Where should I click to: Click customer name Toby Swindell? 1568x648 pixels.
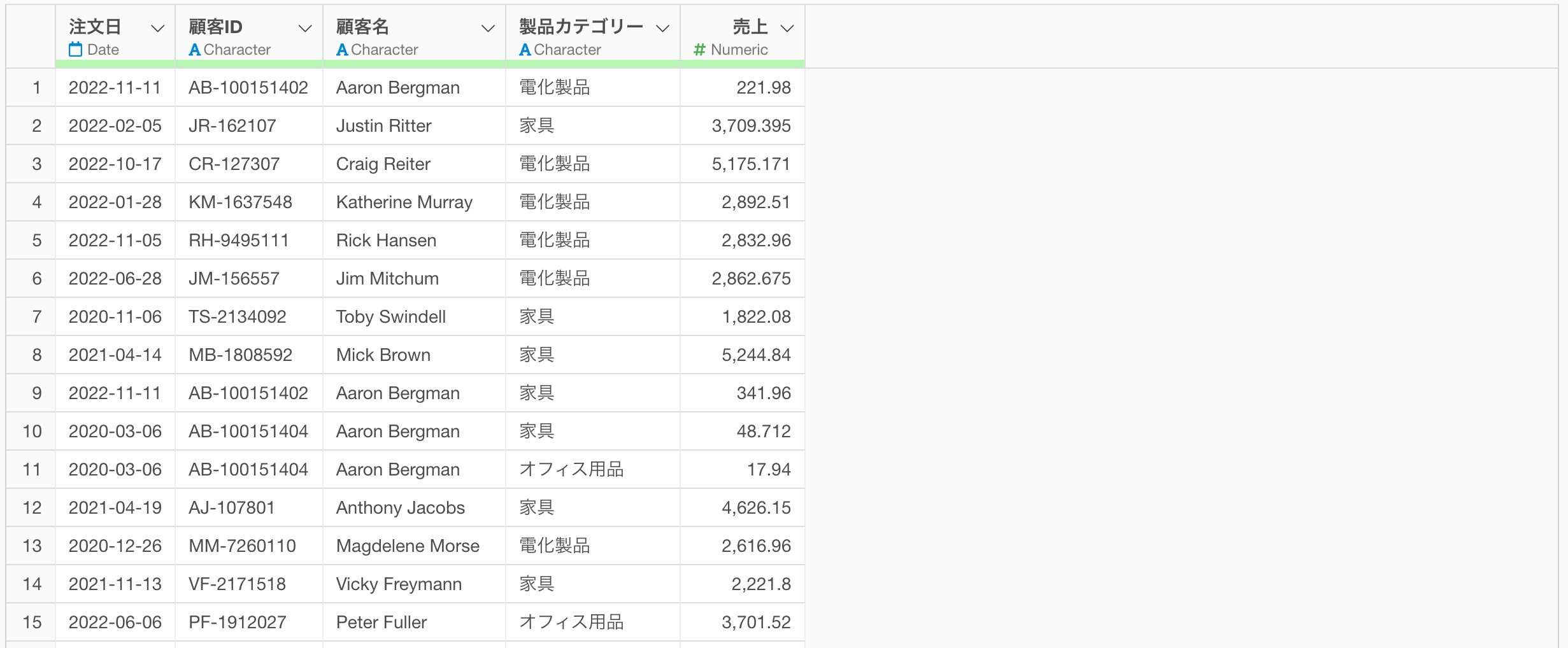391,317
